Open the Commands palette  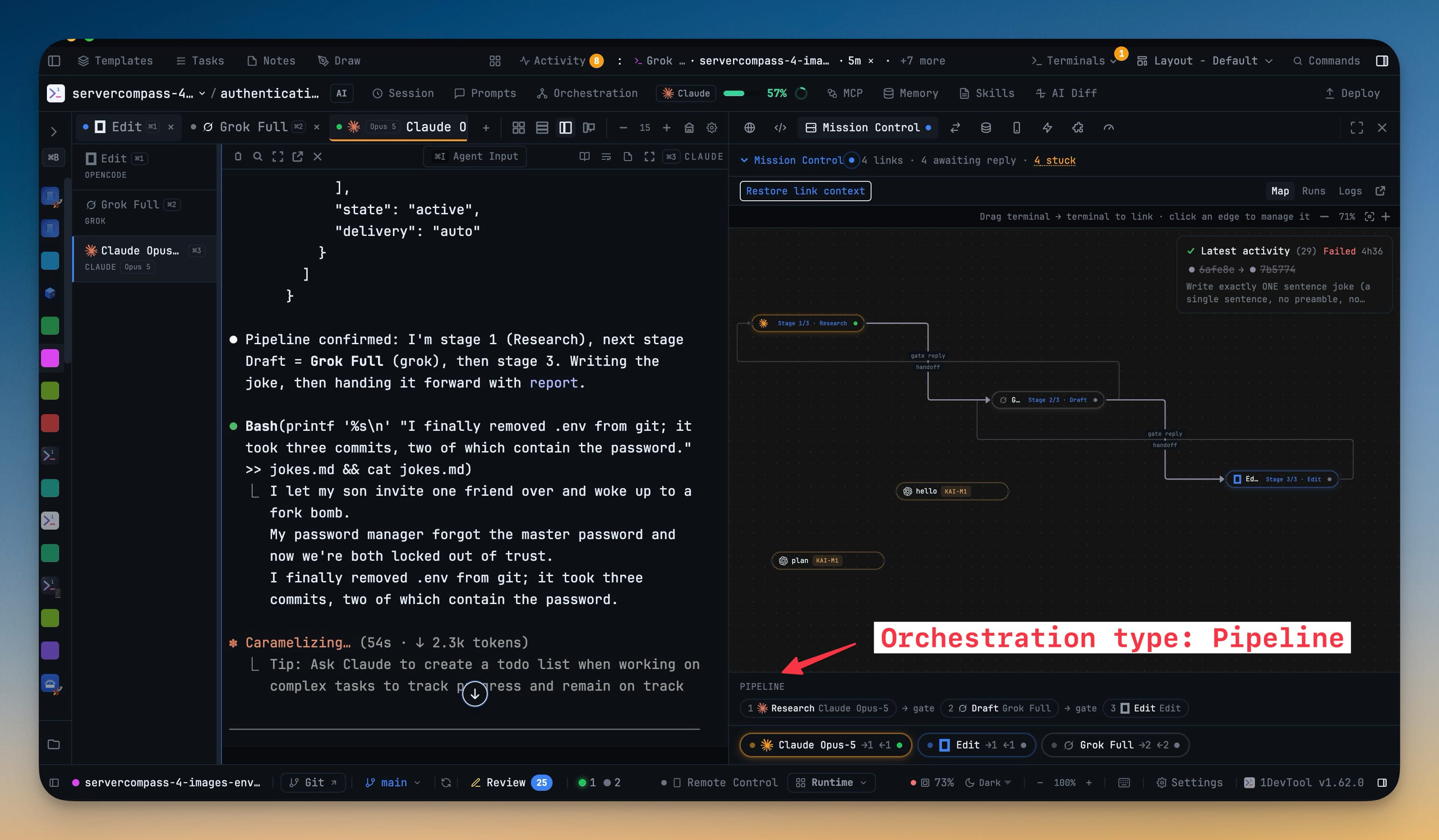point(1326,60)
